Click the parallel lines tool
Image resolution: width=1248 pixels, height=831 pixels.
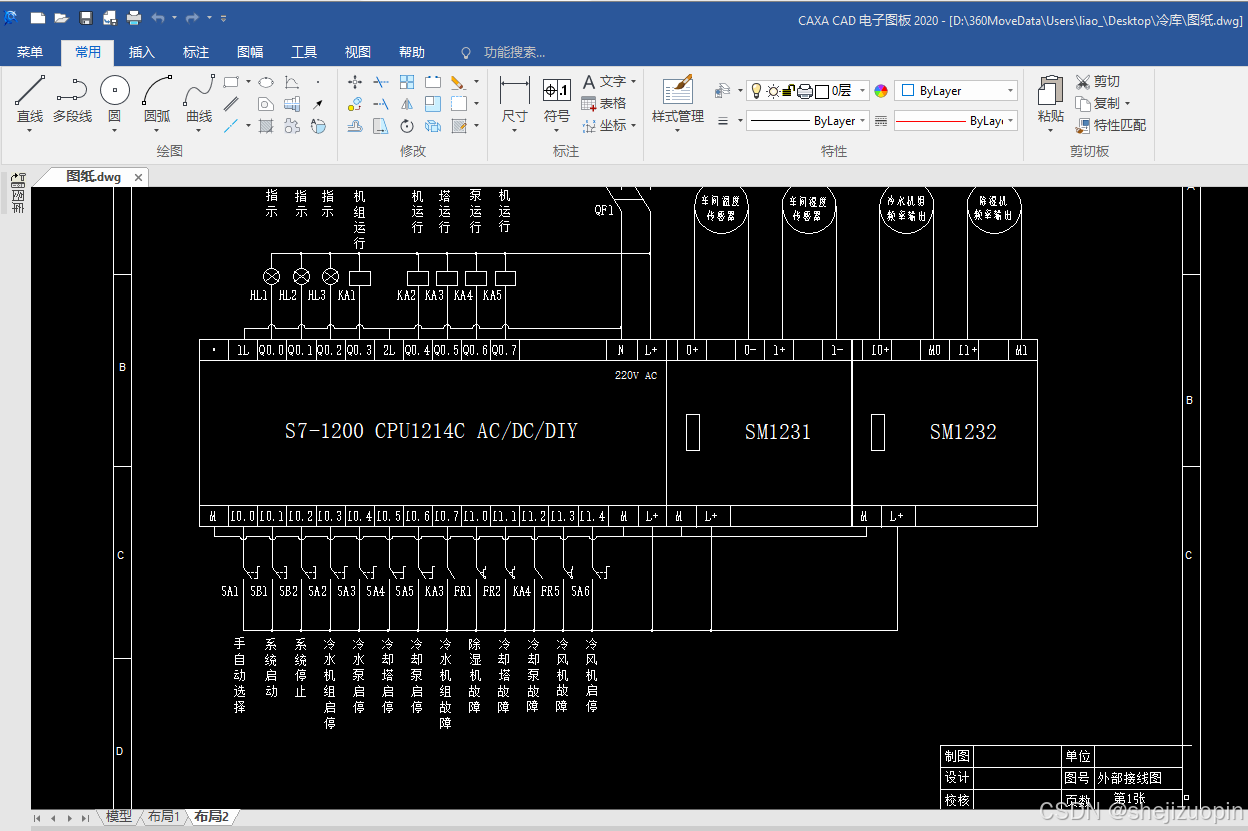point(231,104)
